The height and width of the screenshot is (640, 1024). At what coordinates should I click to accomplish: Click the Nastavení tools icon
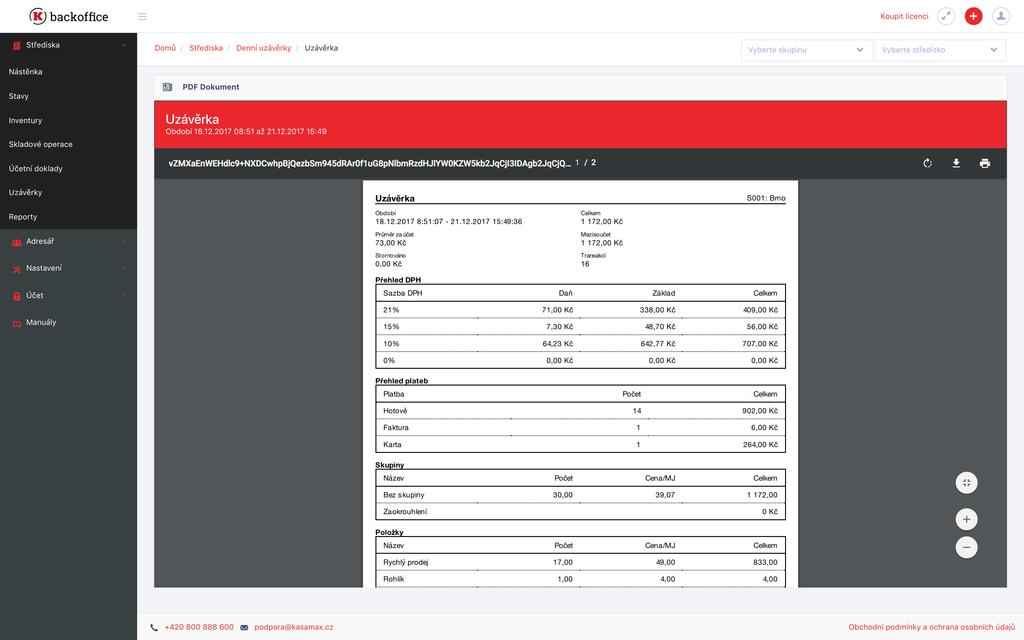pyautogui.click(x=17, y=269)
